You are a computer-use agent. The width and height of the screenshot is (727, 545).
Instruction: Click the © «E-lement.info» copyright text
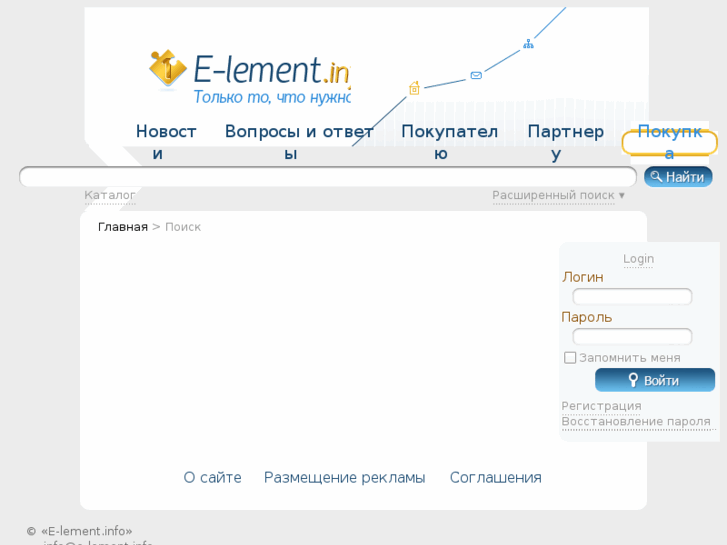(x=79, y=531)
